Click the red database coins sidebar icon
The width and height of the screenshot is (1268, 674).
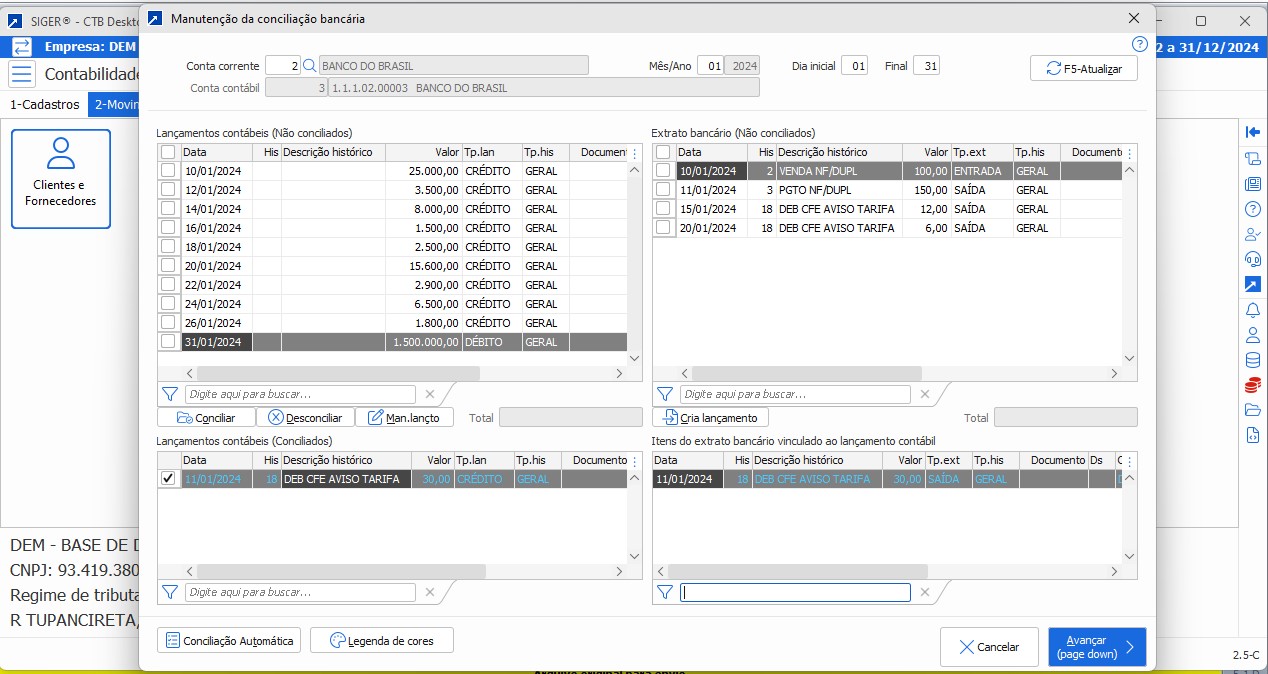click(x=1252, y=385)
